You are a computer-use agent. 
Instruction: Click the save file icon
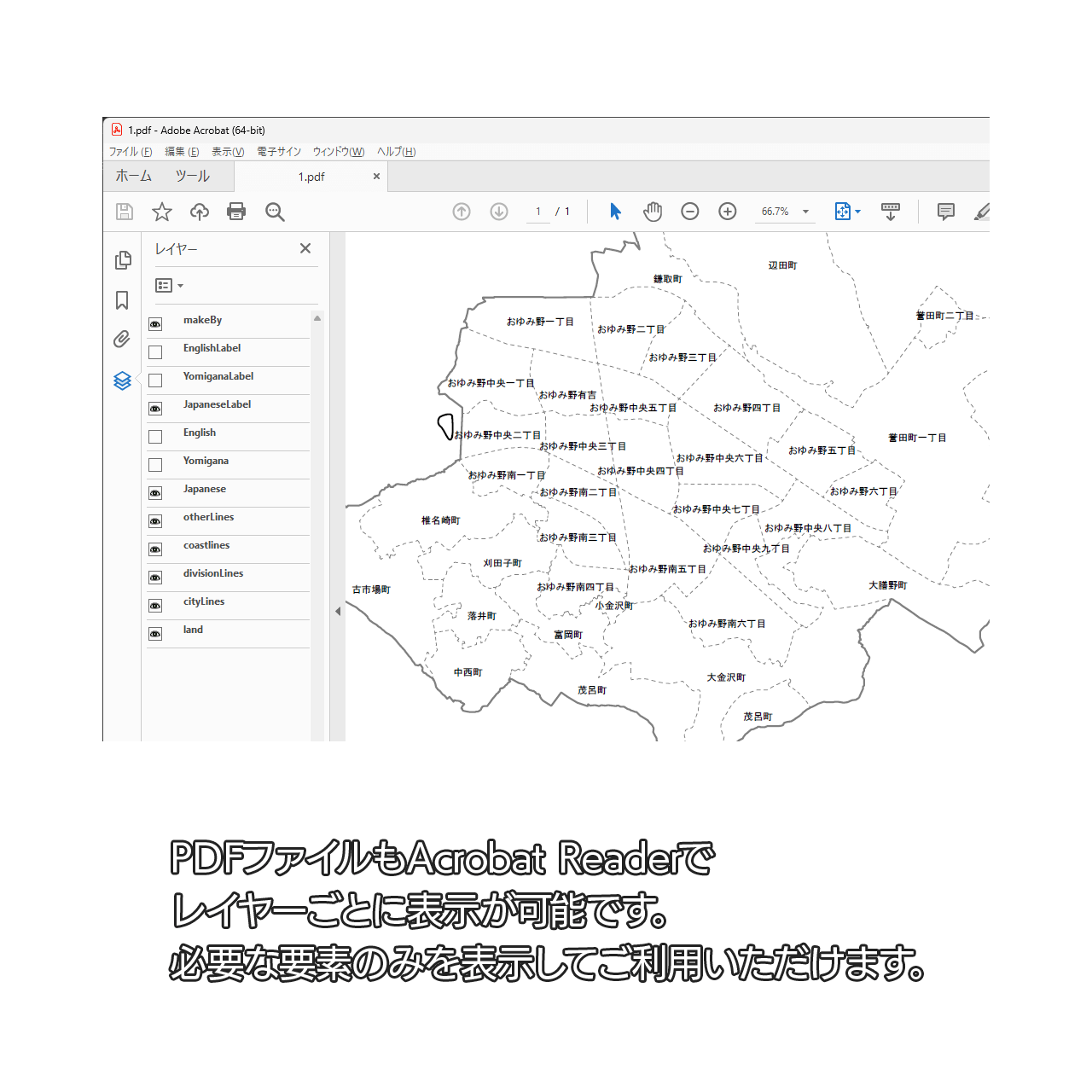point(124,212)
